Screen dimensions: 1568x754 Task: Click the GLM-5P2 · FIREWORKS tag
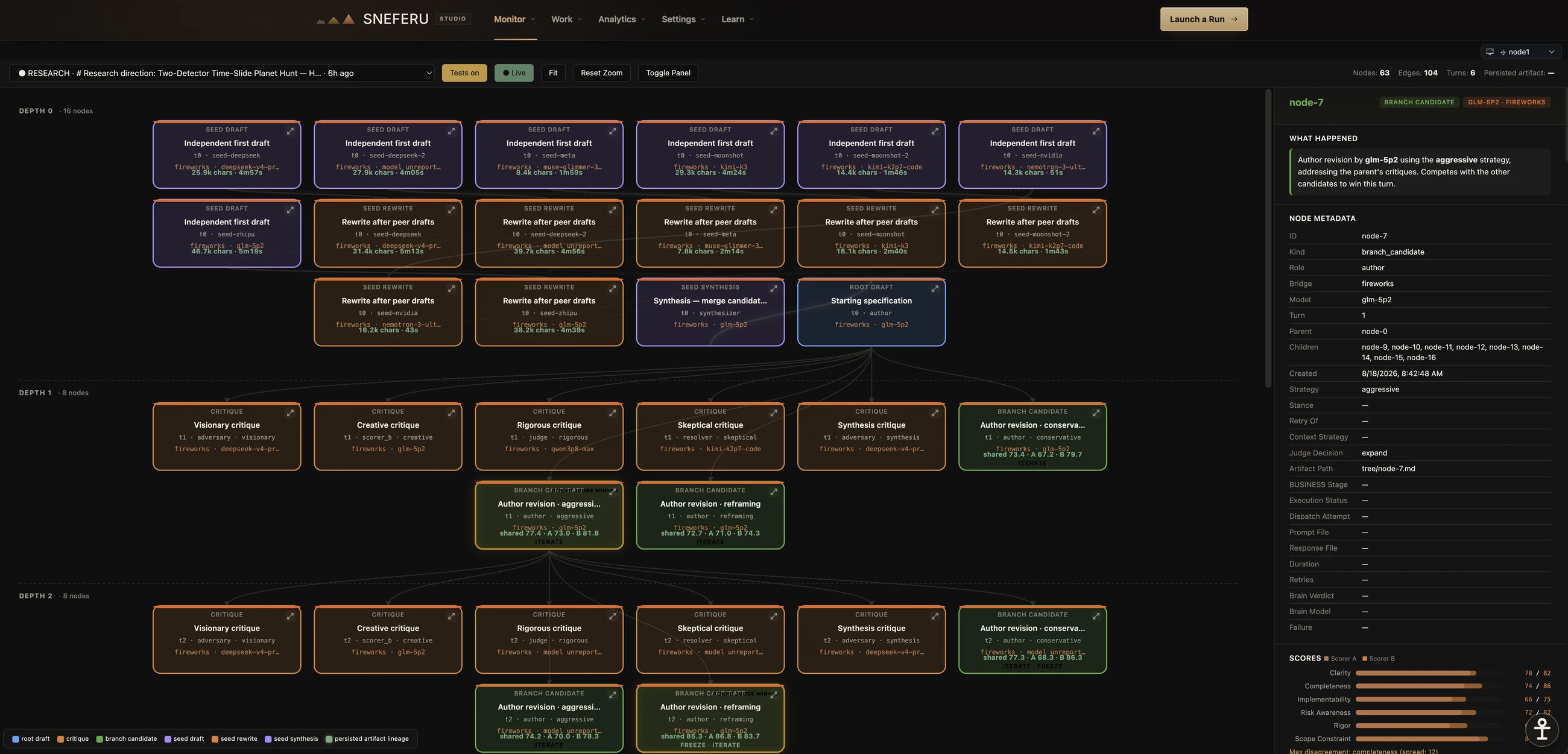click(1506, 103)
